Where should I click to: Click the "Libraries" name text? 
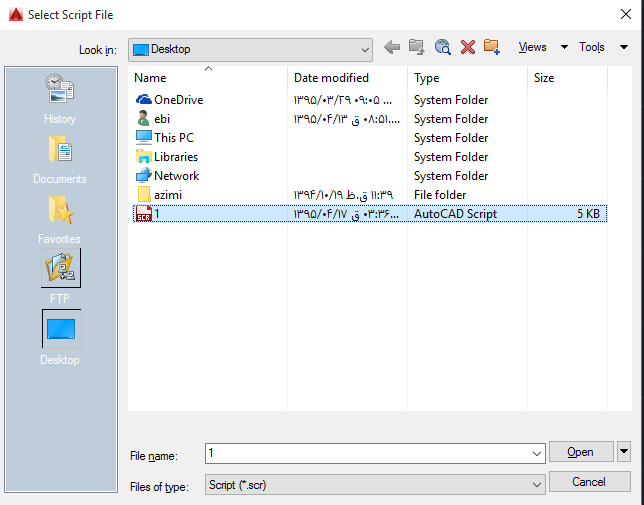[176, 157]
